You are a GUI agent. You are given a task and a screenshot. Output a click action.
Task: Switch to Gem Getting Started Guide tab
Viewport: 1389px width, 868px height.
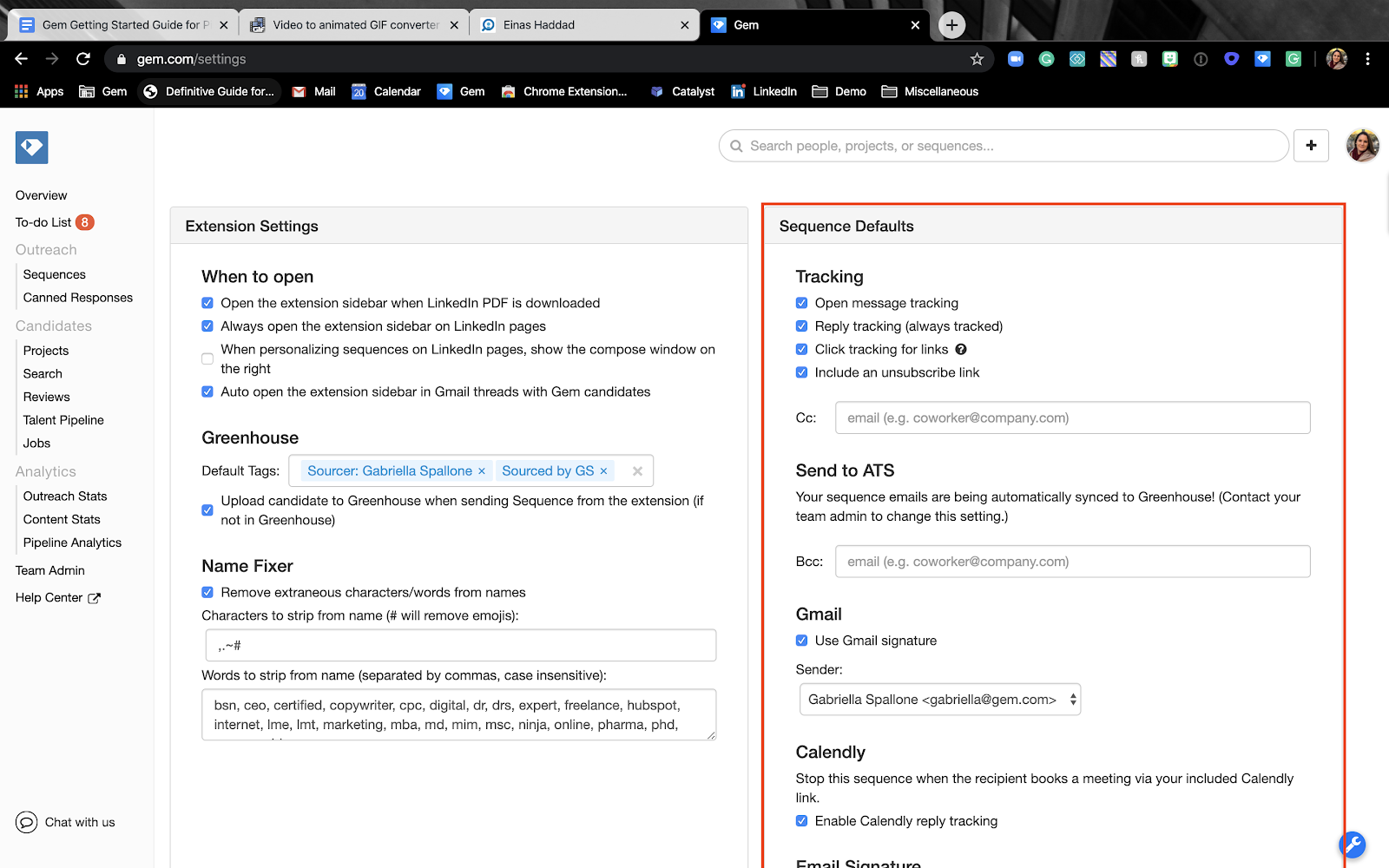click(123, 25)
